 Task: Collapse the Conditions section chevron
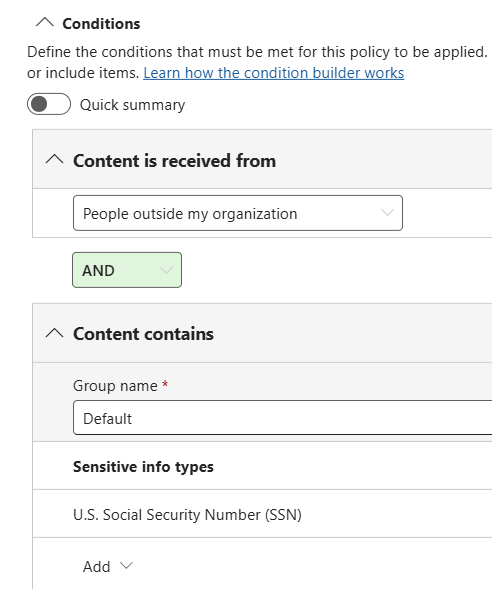(x=45, y=23)
